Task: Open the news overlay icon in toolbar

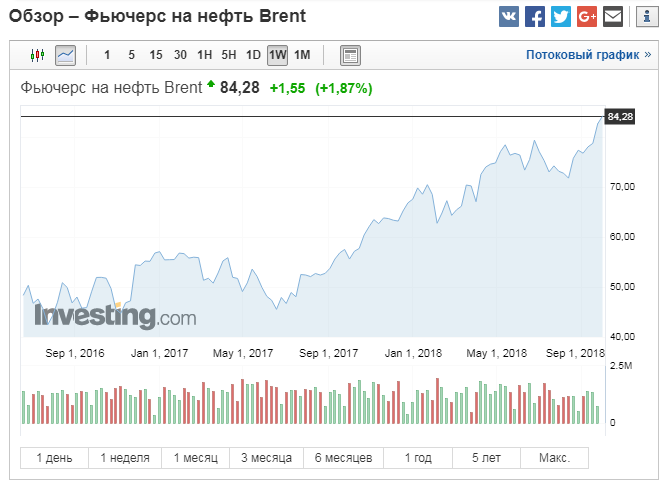Action: pos(350,55)
